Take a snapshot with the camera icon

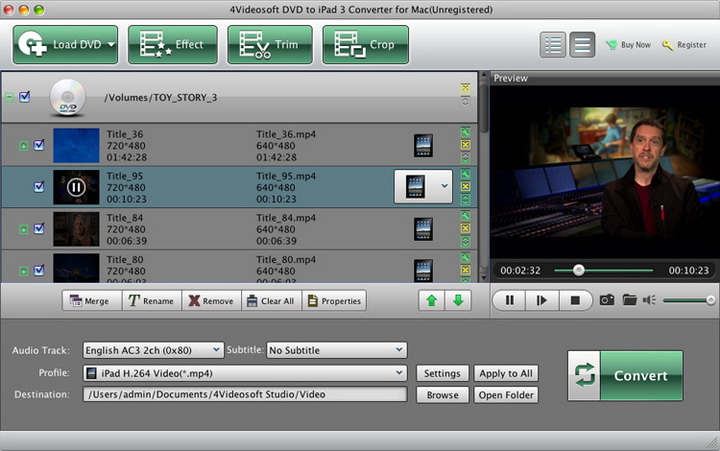tap(606, 300)
